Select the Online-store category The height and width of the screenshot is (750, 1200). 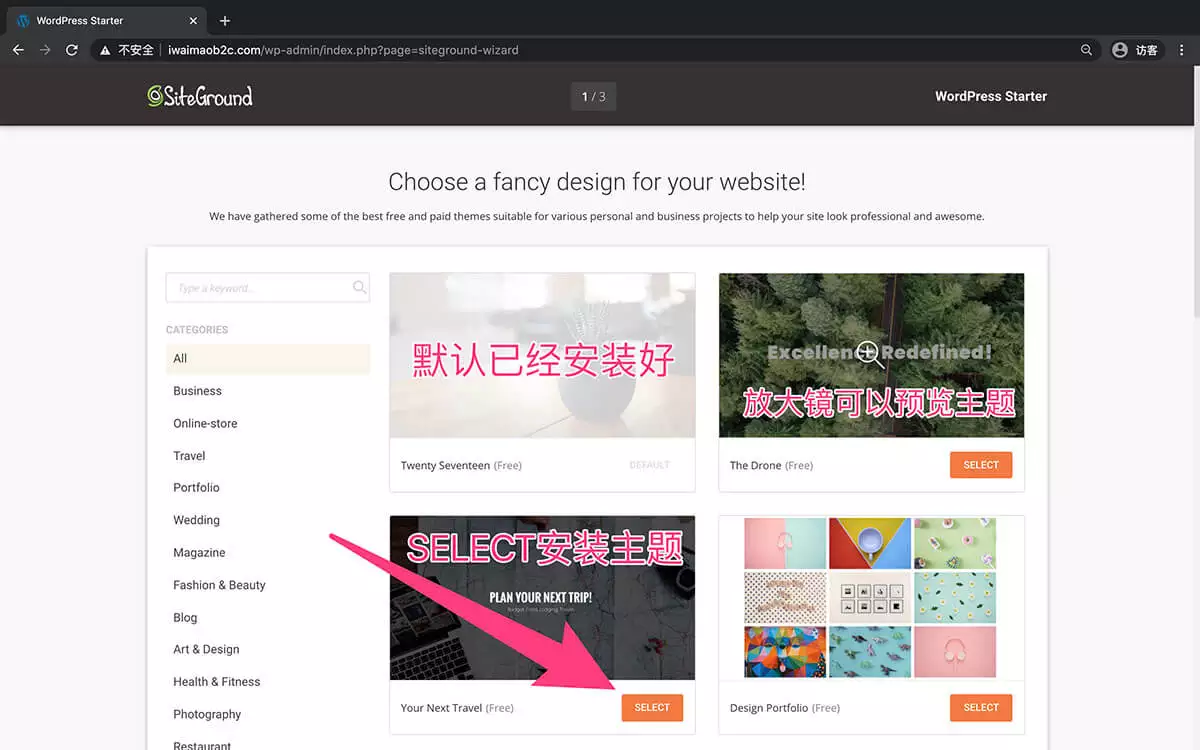[205, 423]
